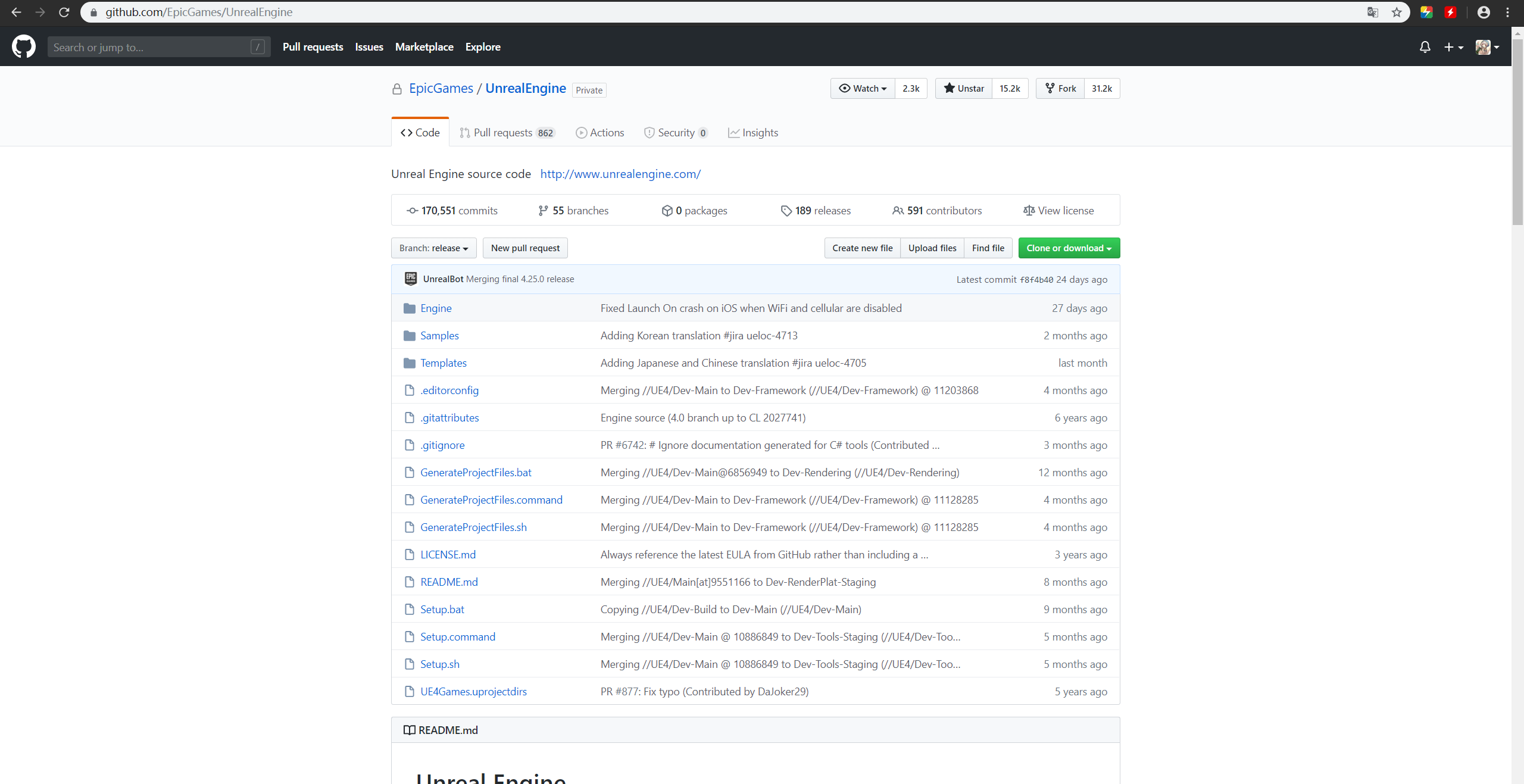Click the translate page icon
The height and width of the screenshot is (784, 1524).
[x=1373, y=12]
